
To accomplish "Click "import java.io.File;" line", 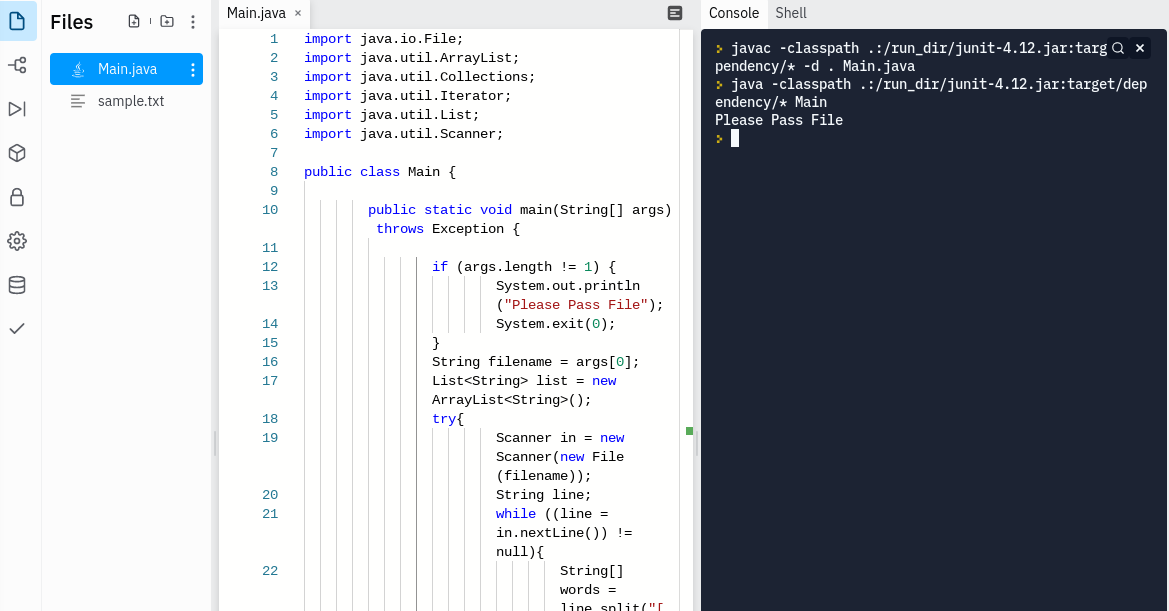I will point(383,39).
